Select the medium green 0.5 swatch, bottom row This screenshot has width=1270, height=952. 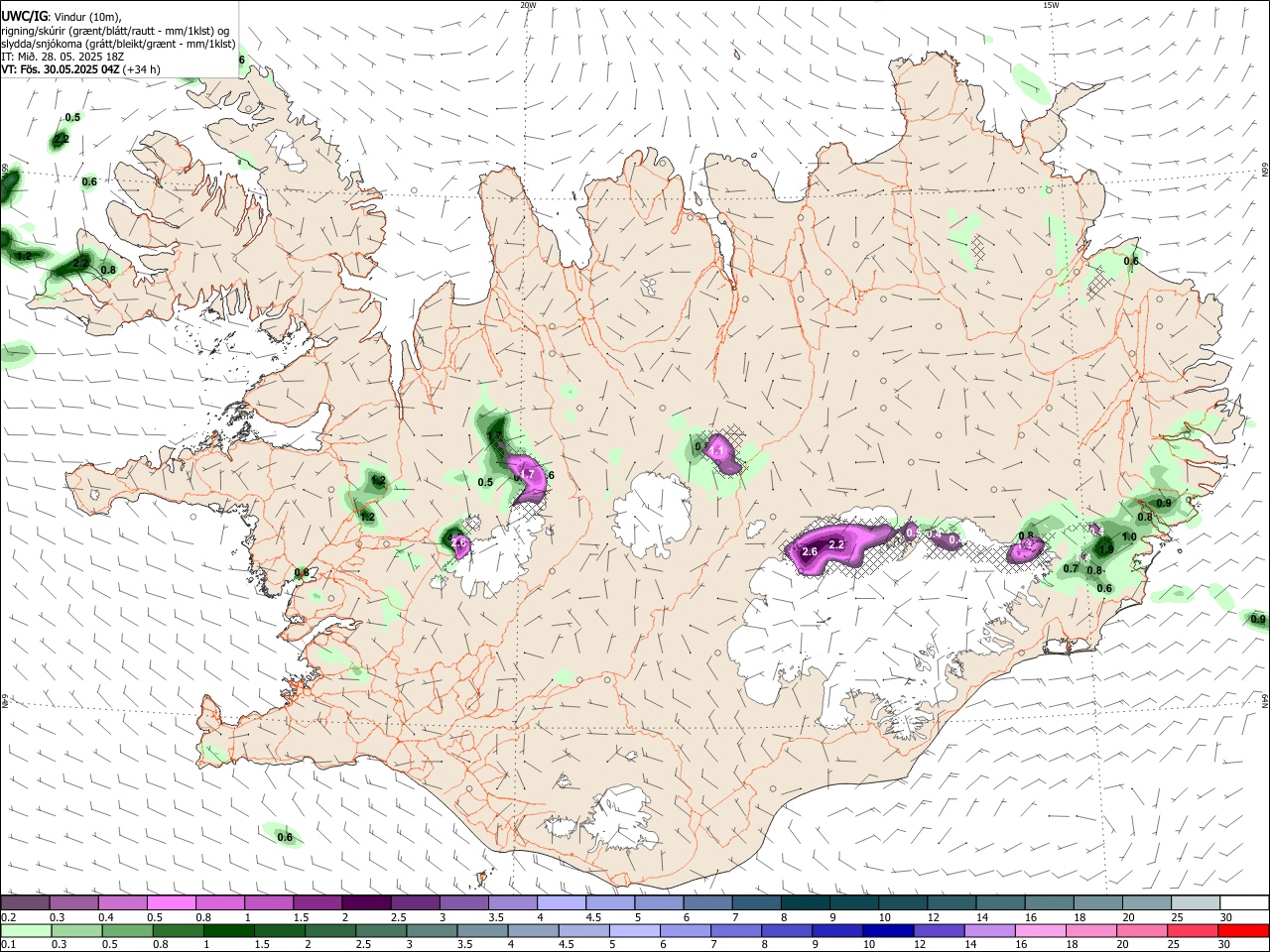click(x=127, y=930)
